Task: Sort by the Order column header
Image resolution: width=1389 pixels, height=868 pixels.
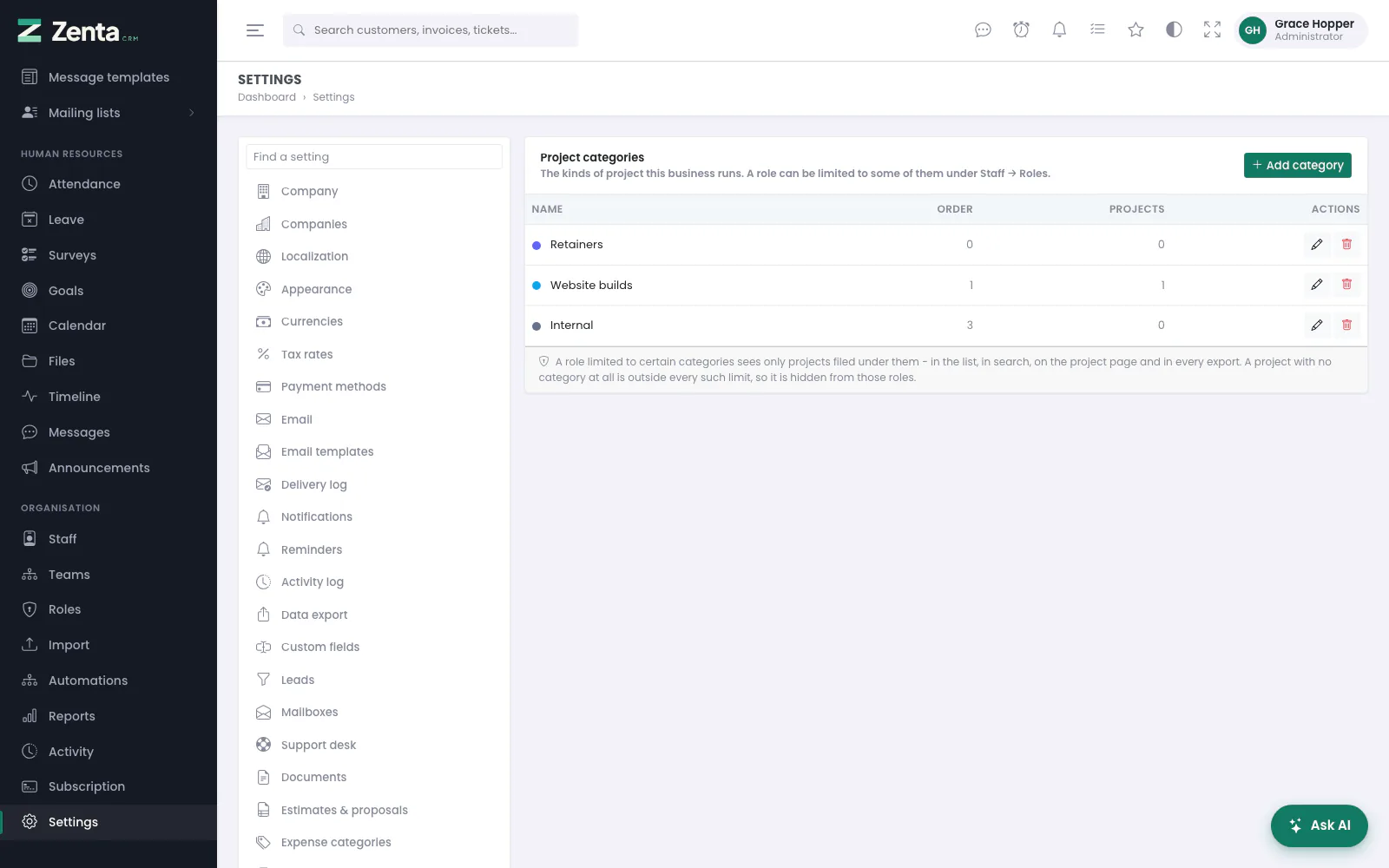Action: point(954,209)
